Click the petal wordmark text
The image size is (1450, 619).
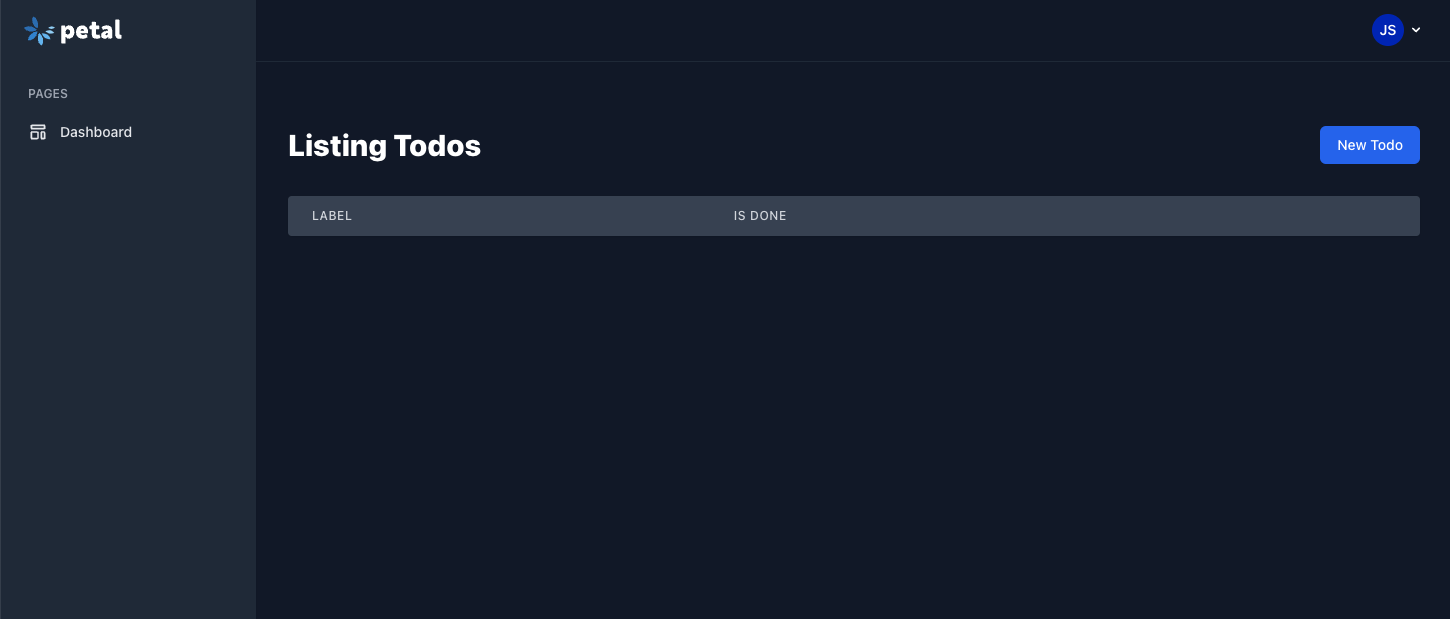click(x=91, y=31)
